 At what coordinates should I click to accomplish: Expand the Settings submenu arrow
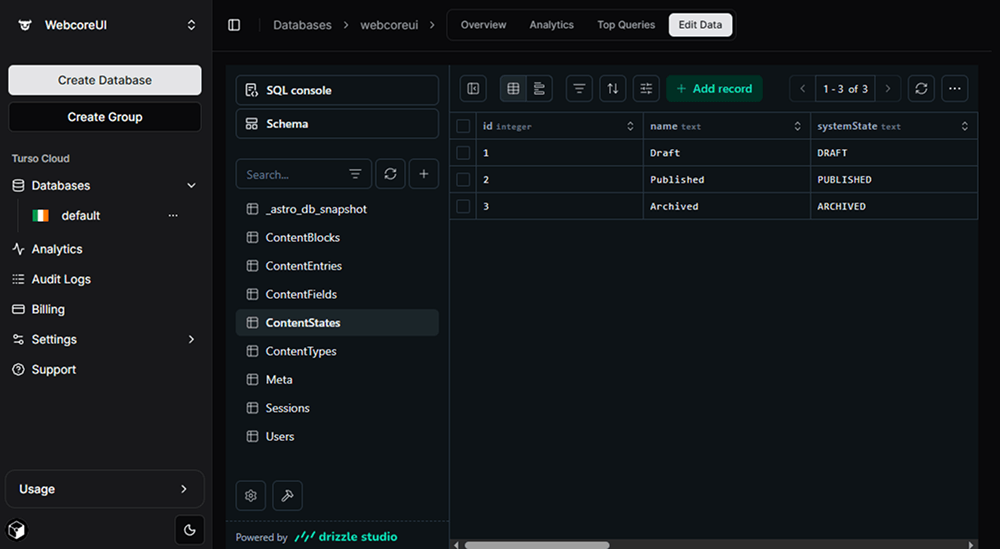click(x=191, y=339)
